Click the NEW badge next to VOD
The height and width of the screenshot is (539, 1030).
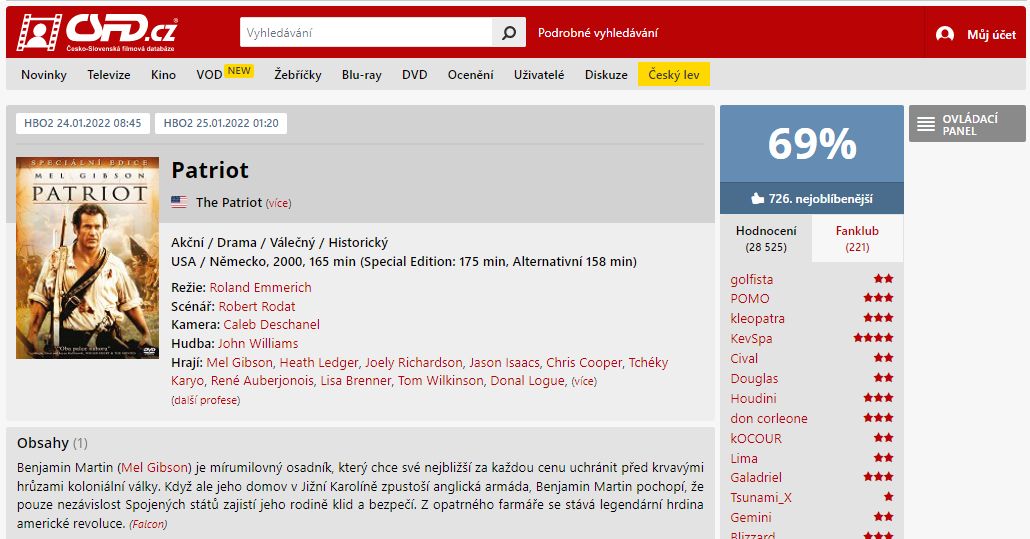(239, 71)
